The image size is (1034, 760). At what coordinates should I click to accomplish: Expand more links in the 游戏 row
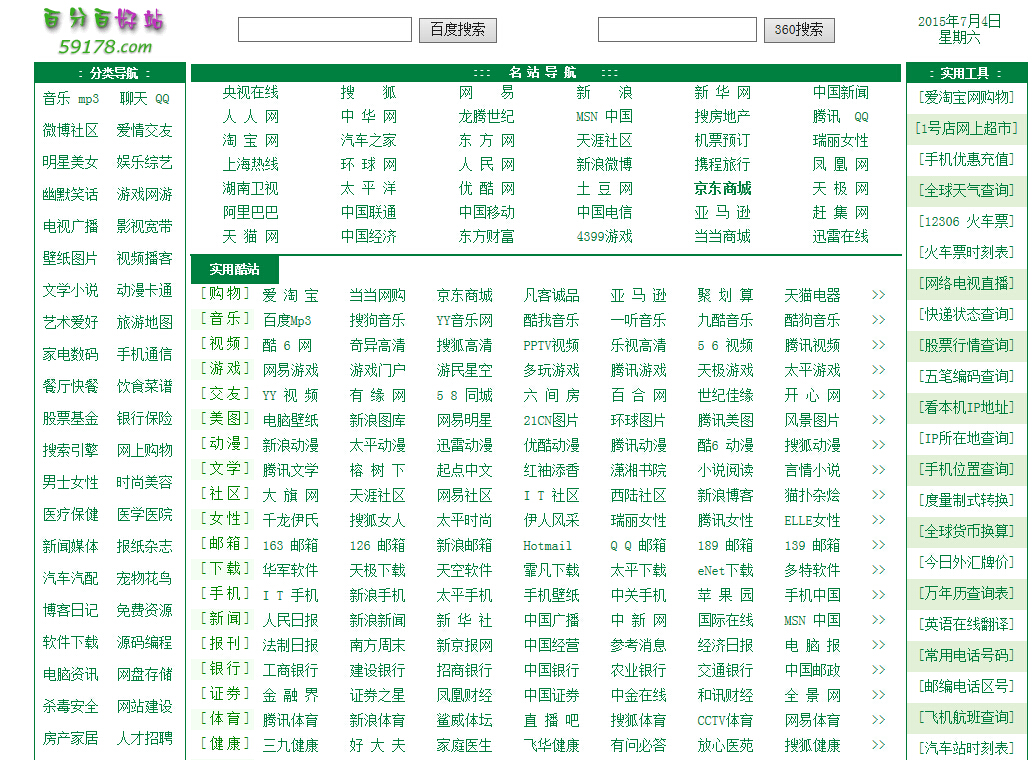(878, 370)
